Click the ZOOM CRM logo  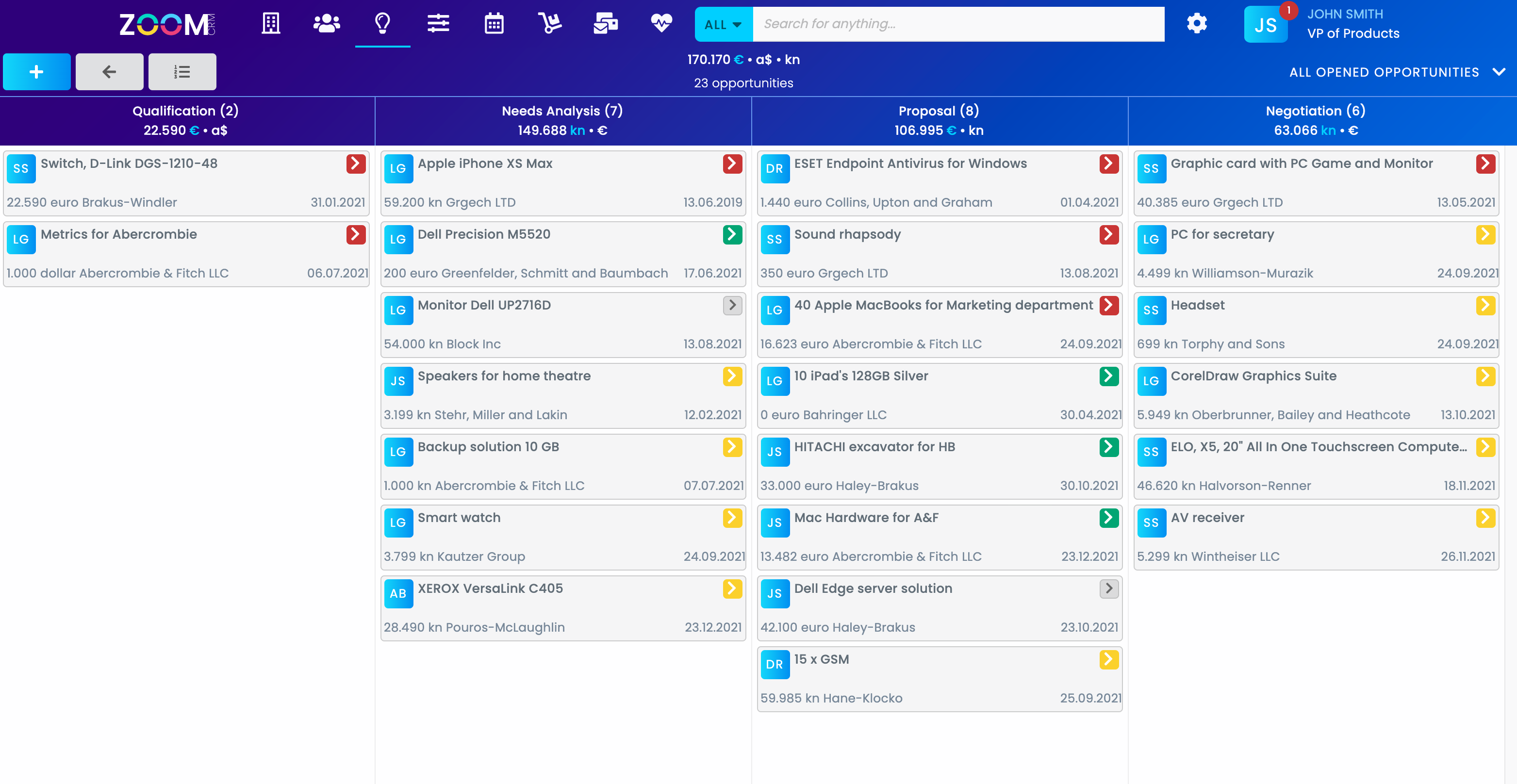167,24
